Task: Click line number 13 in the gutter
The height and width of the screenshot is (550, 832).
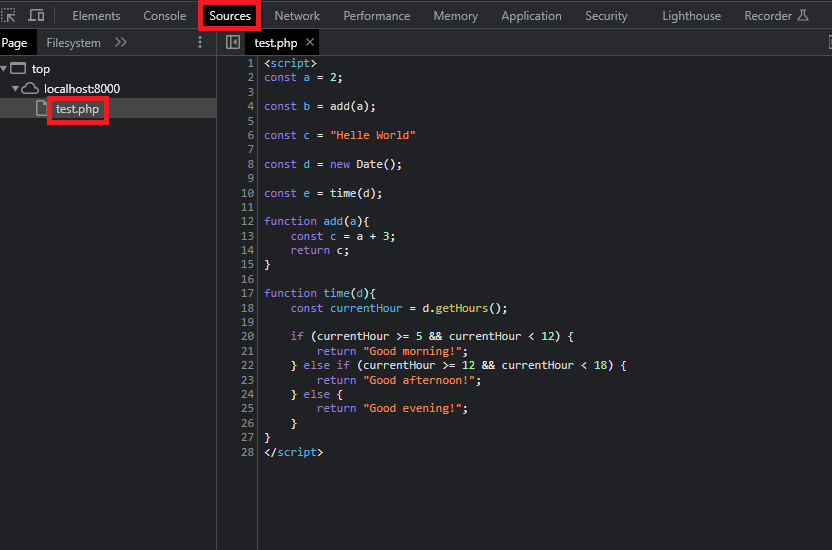Action: (x=247, y=236)
